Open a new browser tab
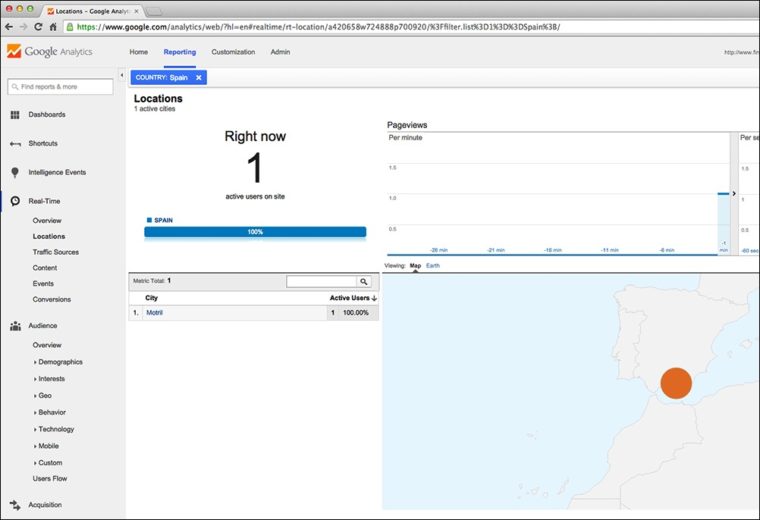The image size is (760, 520). click(154, 11)
